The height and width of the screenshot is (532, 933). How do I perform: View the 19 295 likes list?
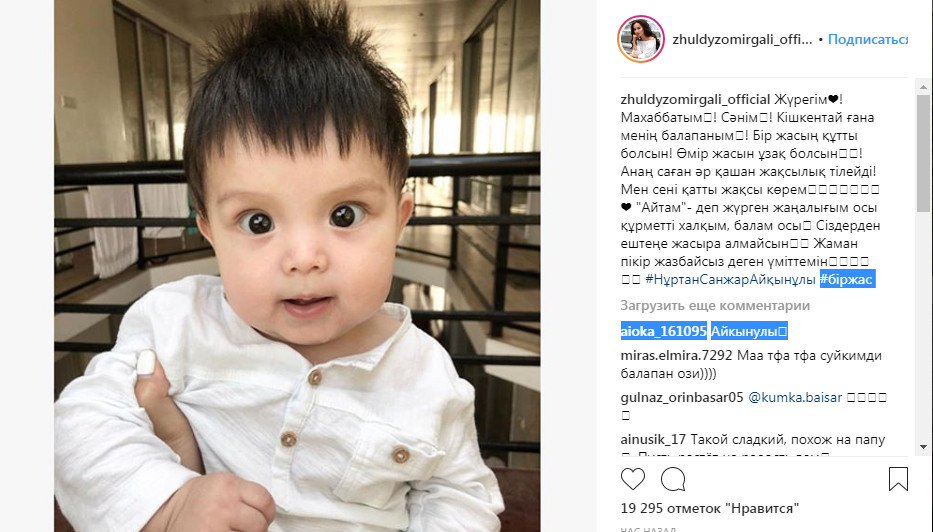click(x=709, y=508)
